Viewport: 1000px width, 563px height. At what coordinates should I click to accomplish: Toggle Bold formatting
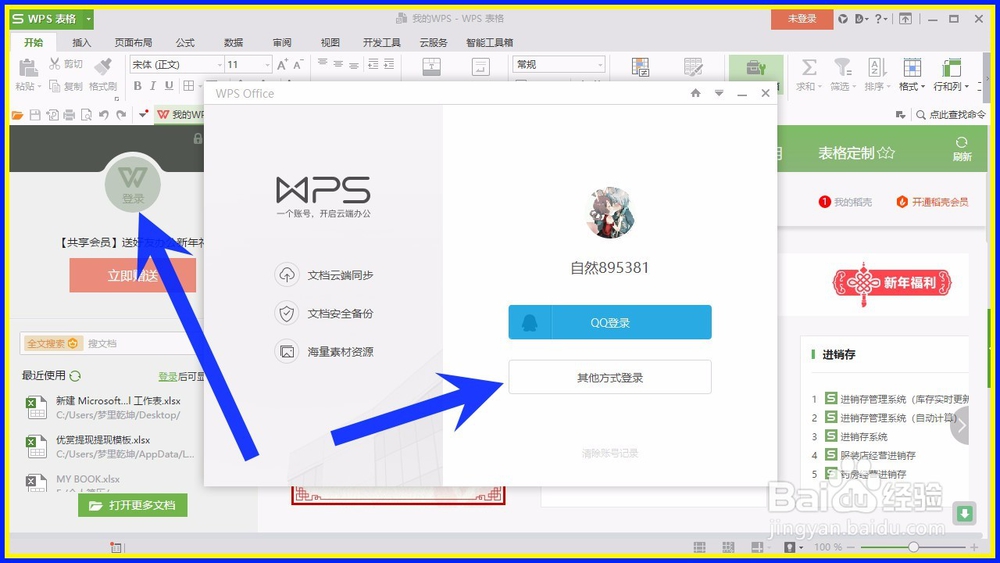(137, 85)
